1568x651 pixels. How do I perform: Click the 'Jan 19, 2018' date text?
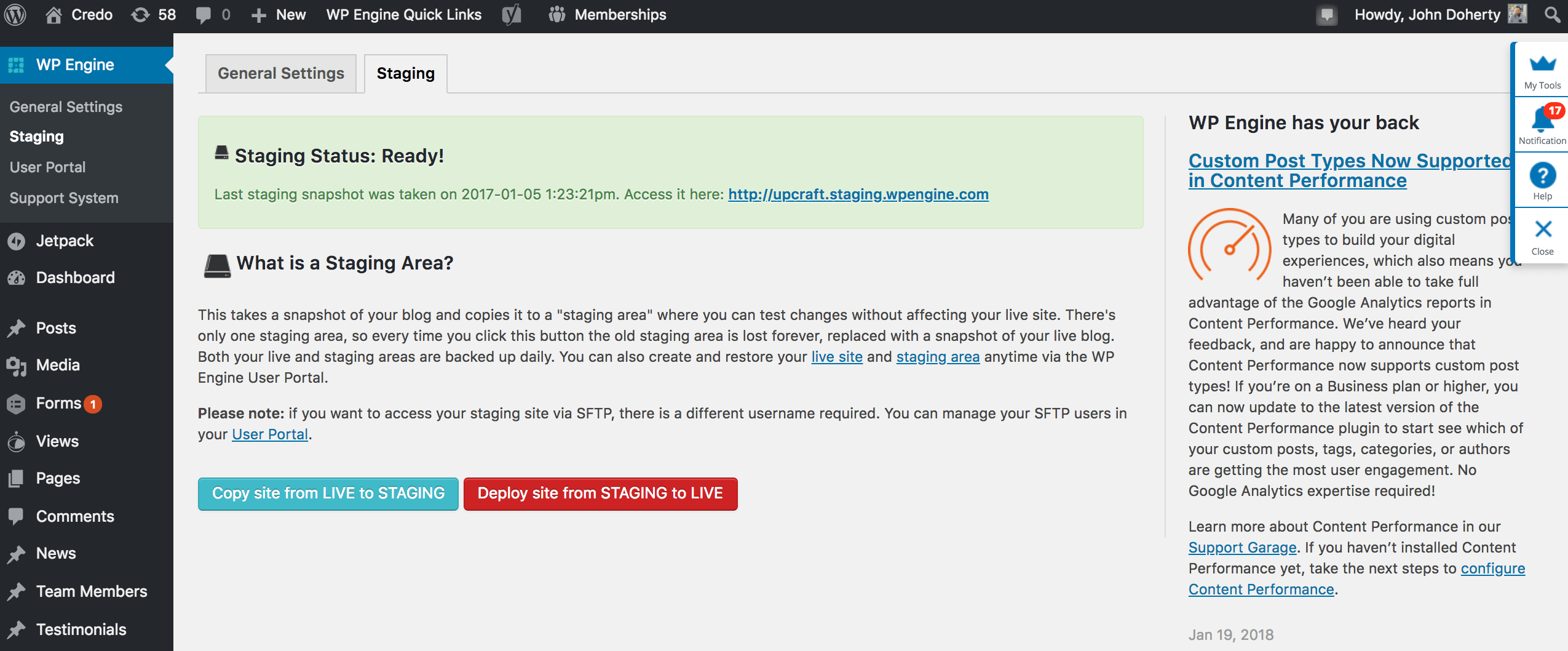click(1231, 635)
